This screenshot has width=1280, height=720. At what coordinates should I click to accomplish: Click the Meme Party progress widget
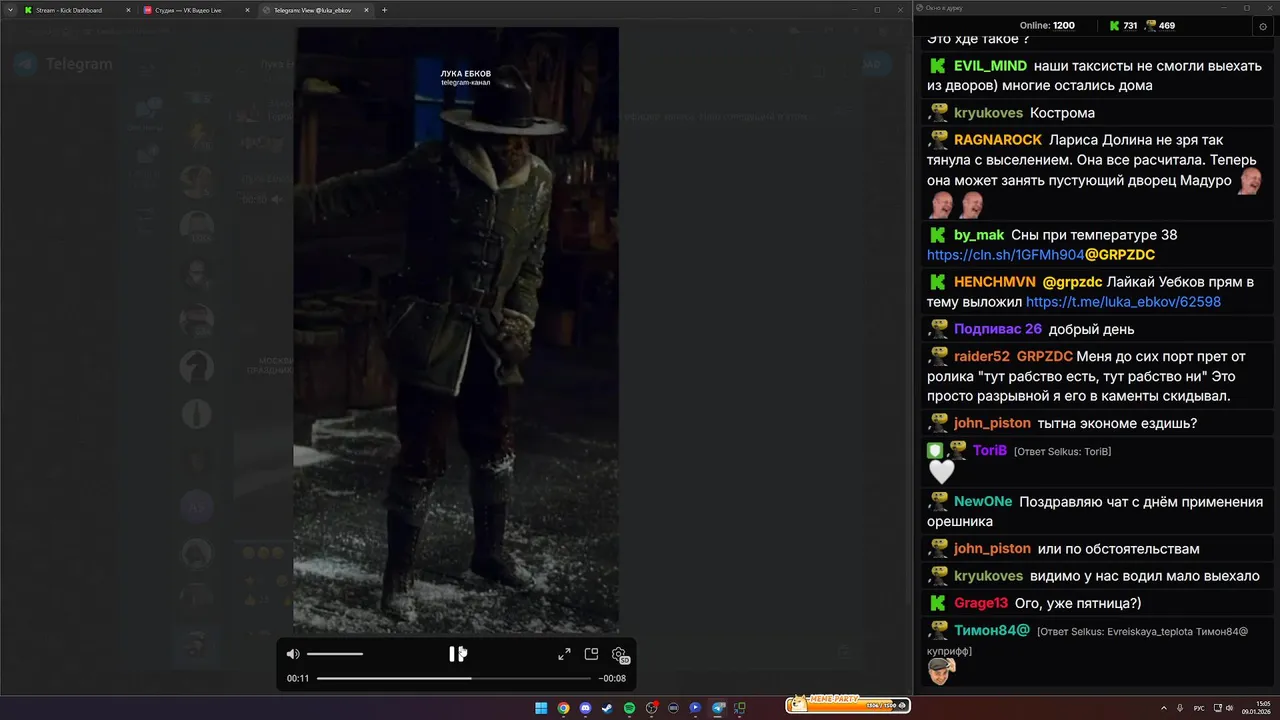pyautogui.click(x=848, y=704)
